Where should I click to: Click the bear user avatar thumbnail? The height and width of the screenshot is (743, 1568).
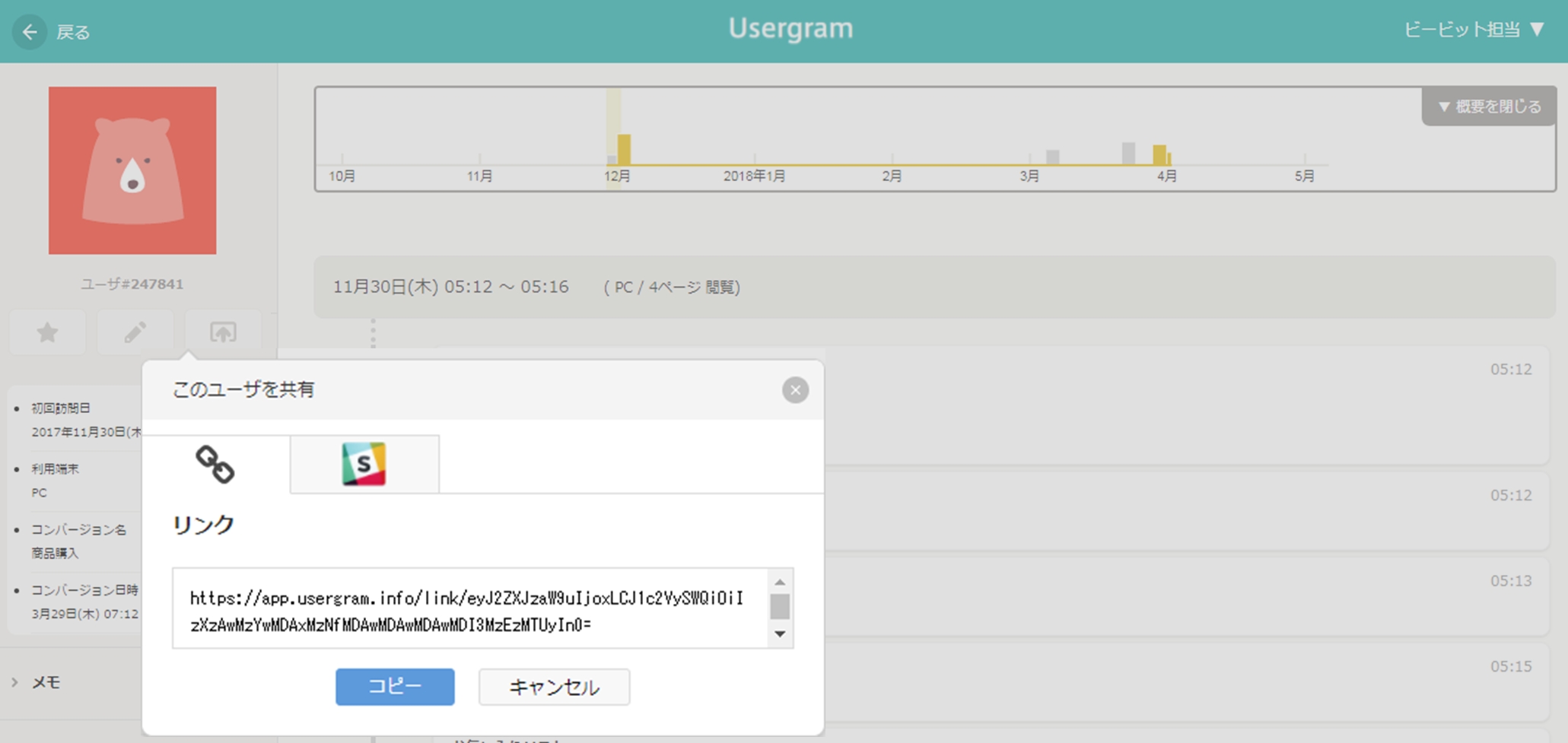pos(132,170)
